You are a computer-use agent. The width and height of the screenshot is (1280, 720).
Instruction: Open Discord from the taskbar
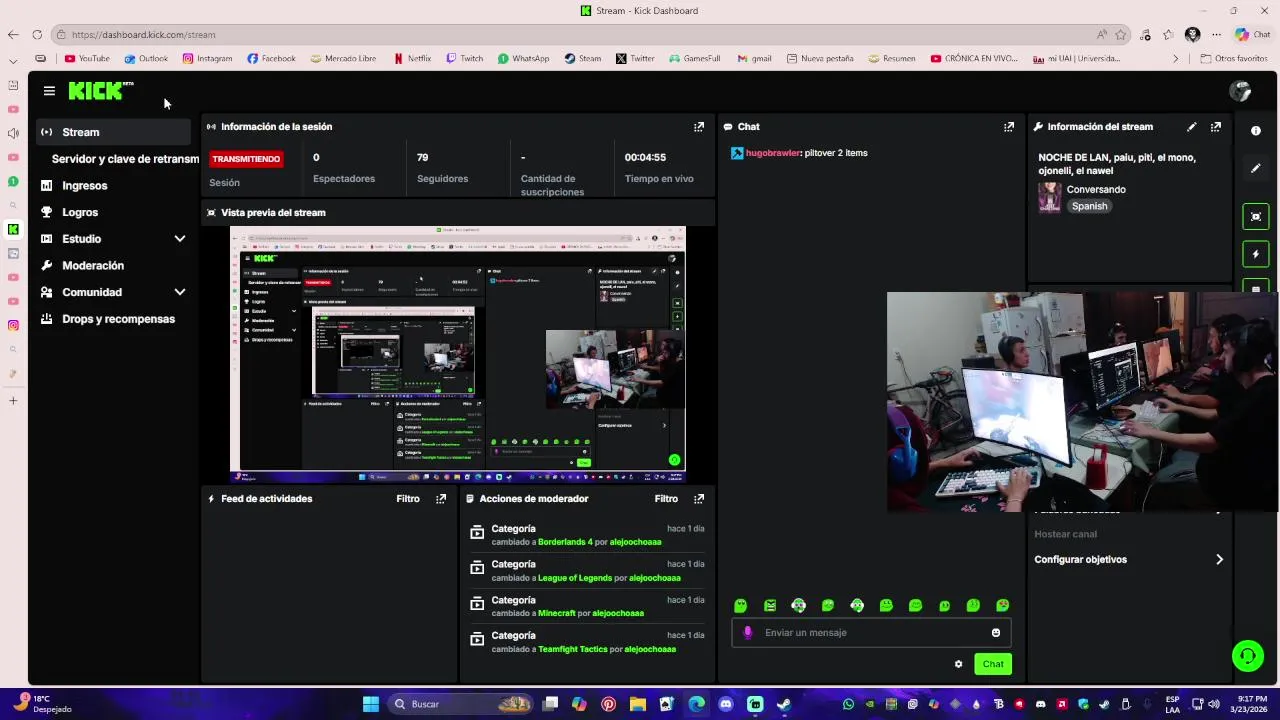tap(726, 704)
